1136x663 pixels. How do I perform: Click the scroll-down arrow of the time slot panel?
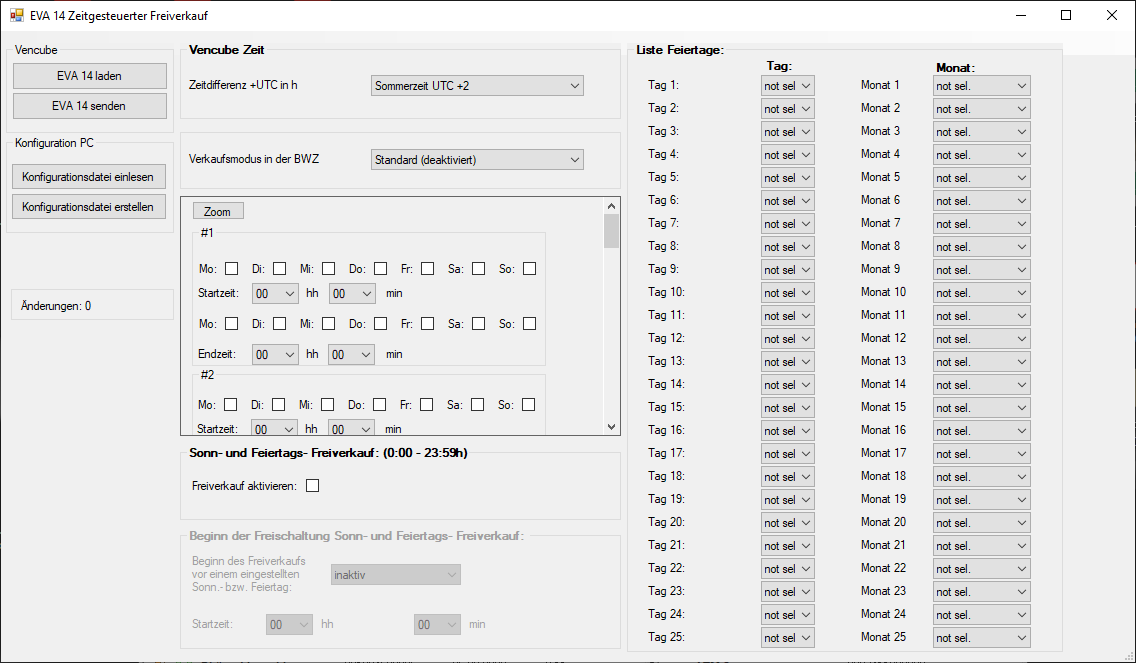[x=611, y=426]
